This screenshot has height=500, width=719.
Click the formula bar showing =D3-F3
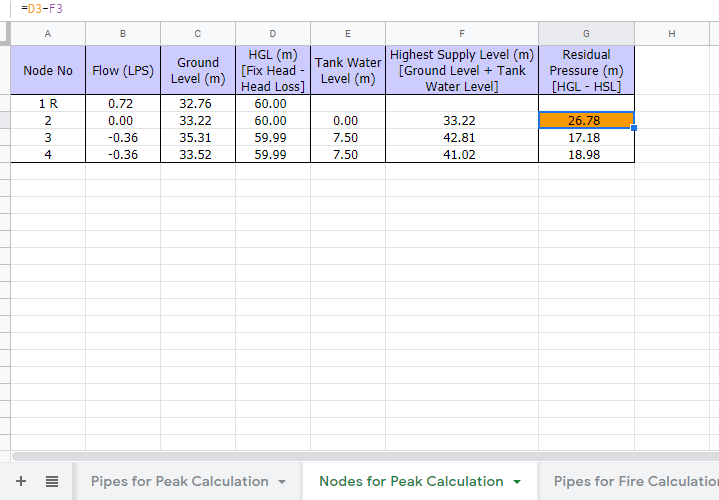[367, 9]
